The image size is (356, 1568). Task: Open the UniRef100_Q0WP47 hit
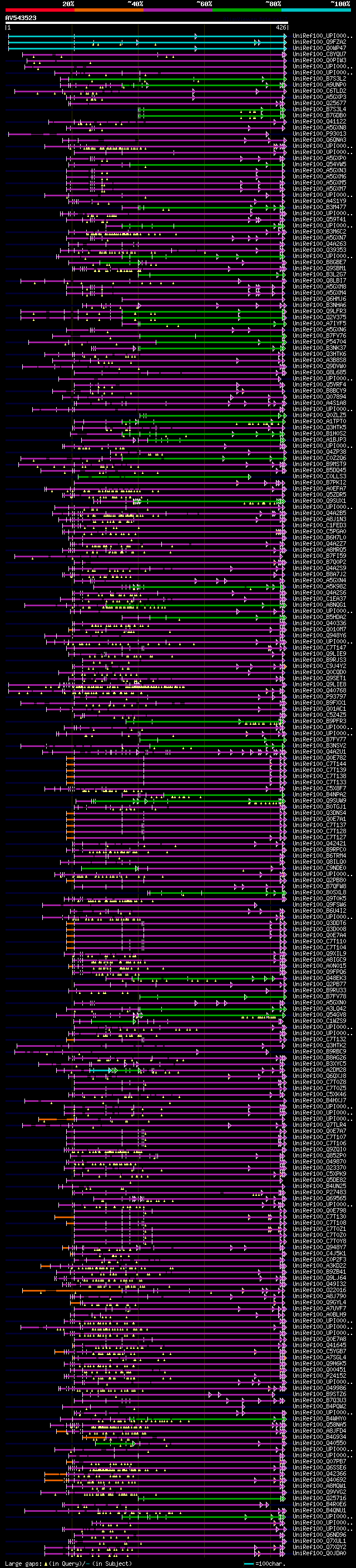point(319,48)
